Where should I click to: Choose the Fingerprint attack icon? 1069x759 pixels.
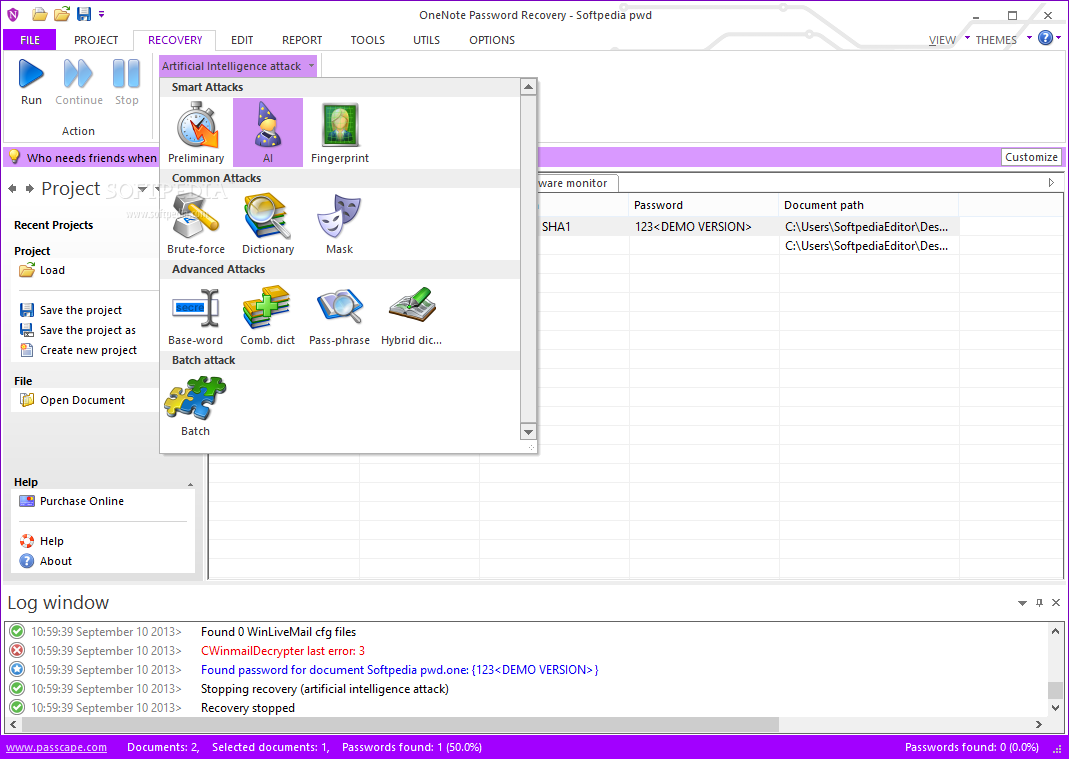[x=340, y=132]
